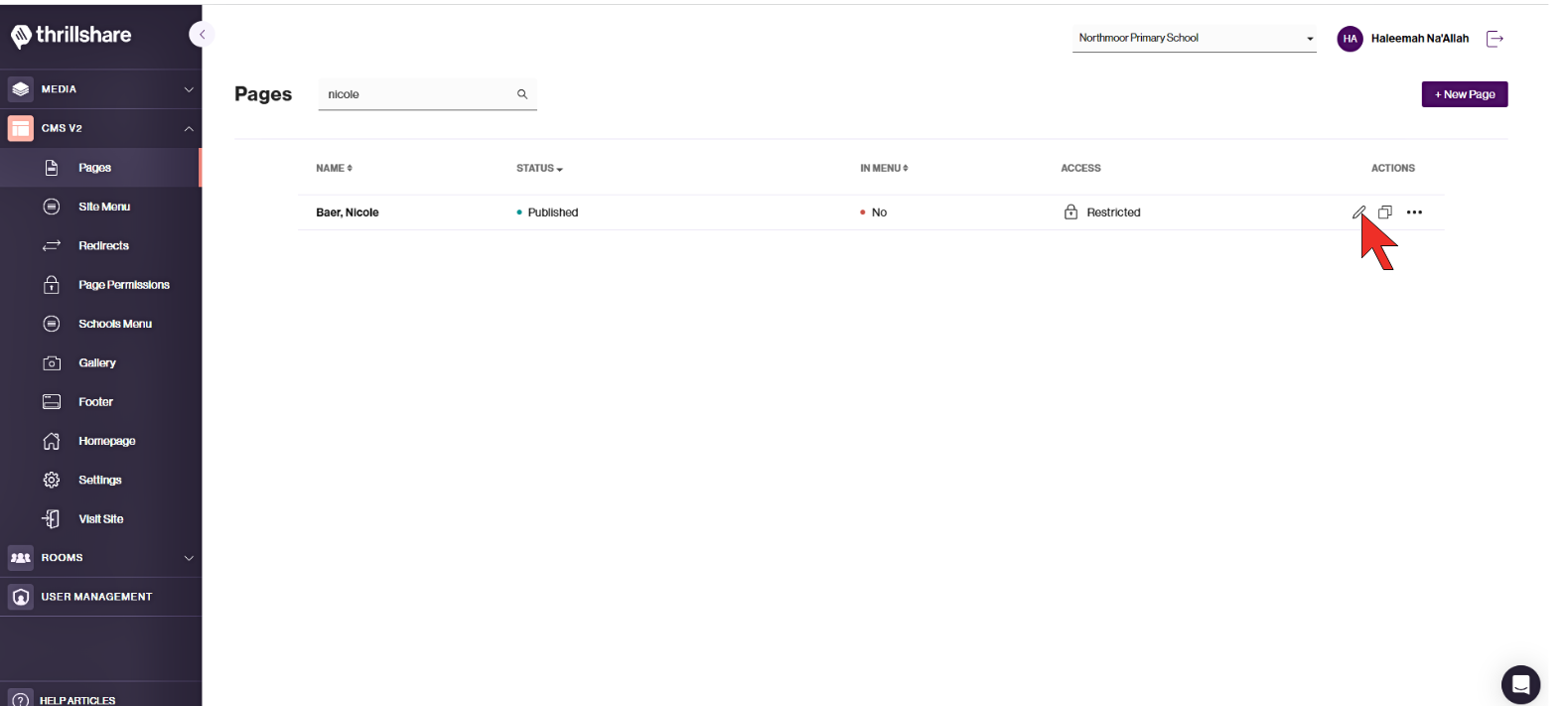Click the Restricted access label
Screen dimensions: 1568x706
(x=1113, y=212)
